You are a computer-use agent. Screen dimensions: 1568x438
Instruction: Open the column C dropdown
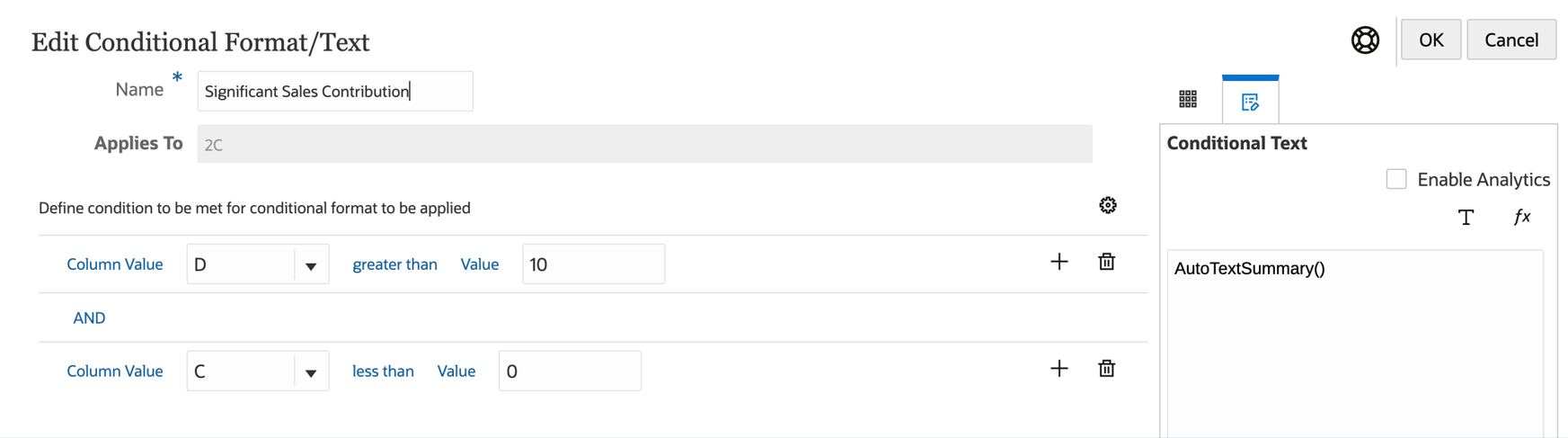click(x=310, y=372)
